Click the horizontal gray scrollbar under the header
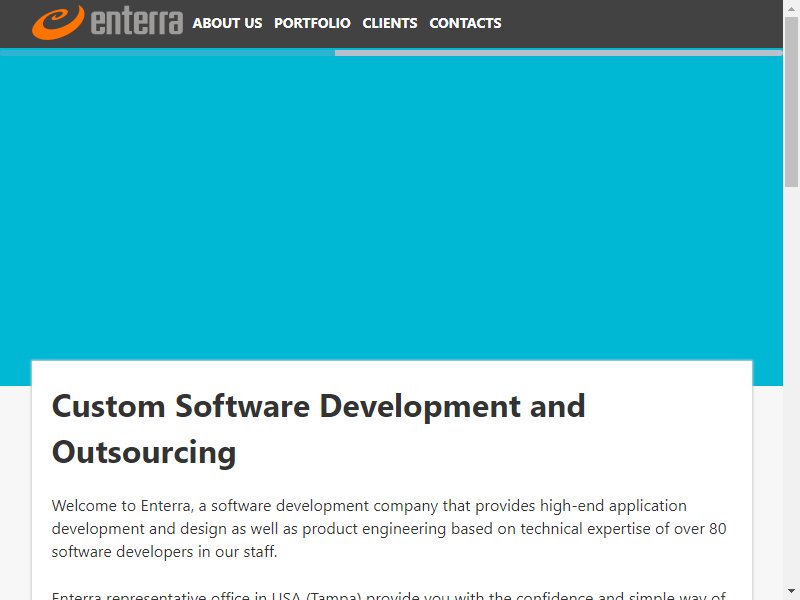 click(x=558, y=53)
